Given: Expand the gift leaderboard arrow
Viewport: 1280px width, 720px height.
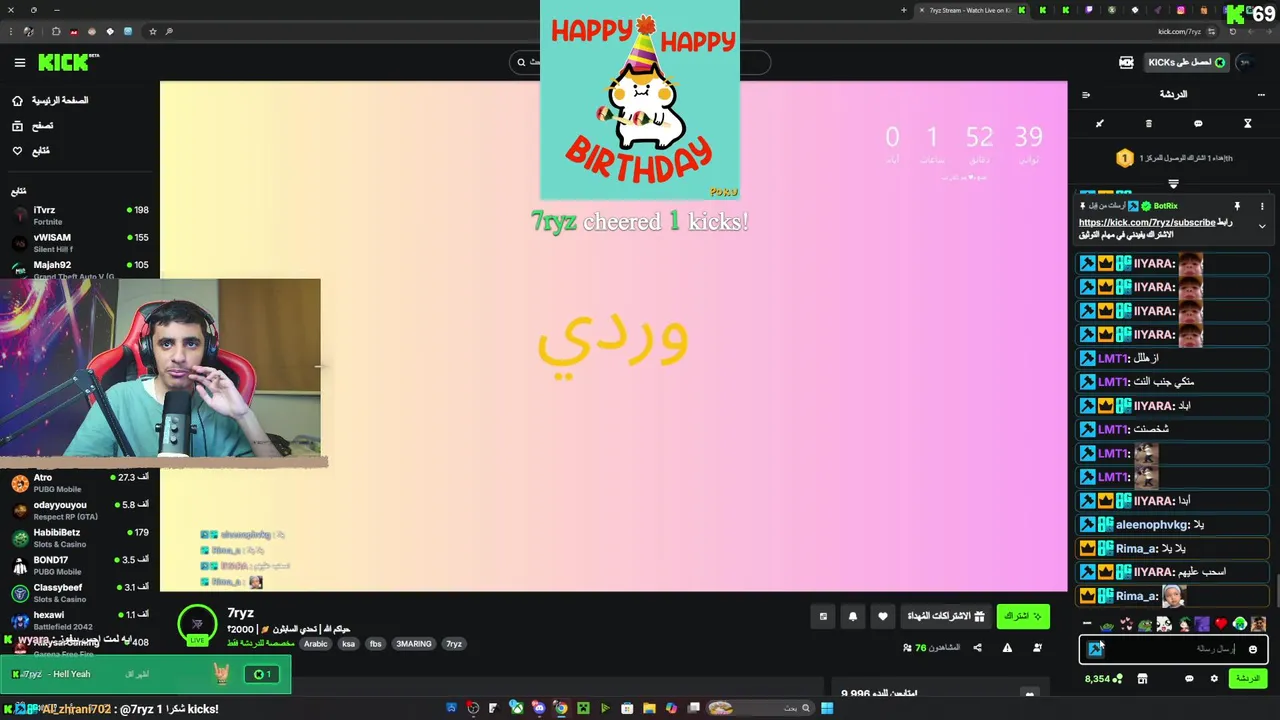Looking at the screenshot, I should [1173, 184].
